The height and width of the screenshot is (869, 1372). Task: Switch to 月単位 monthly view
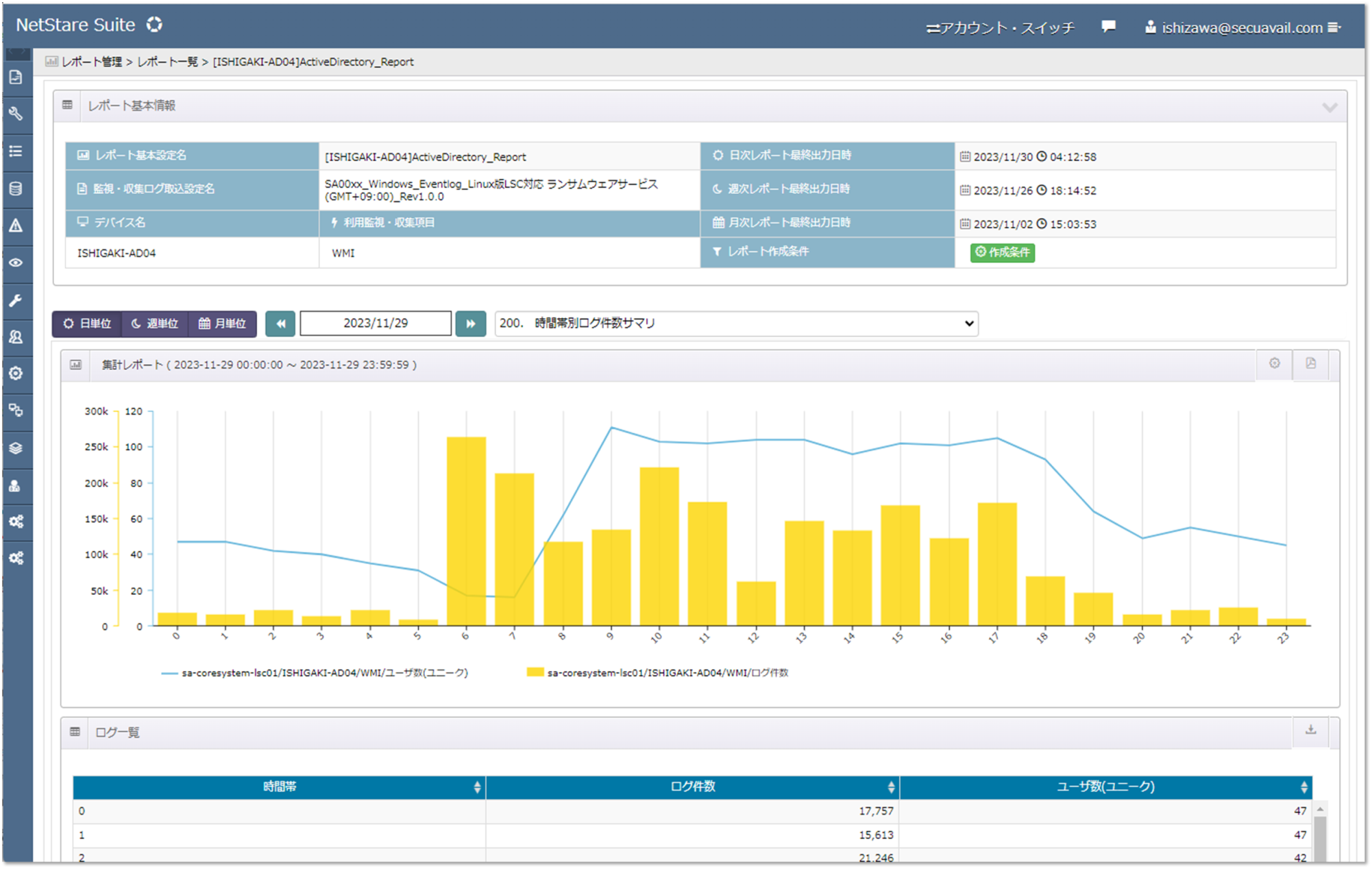pyautogui.click(x=223, y=323)
